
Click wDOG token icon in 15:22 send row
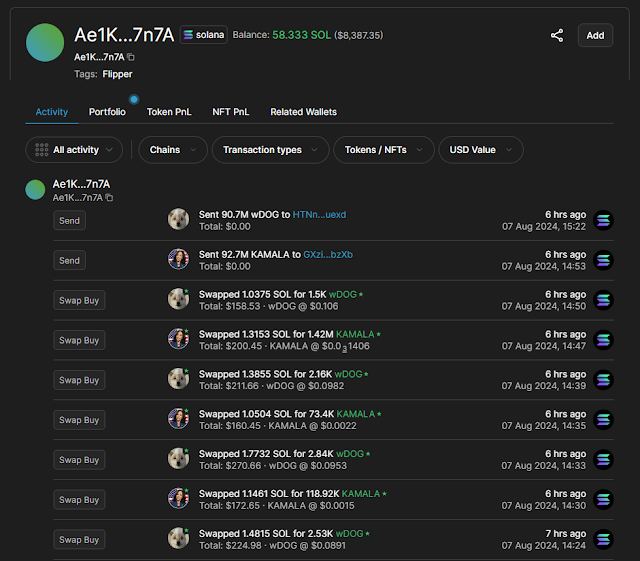pyautogui.click(x=178, y=219)
